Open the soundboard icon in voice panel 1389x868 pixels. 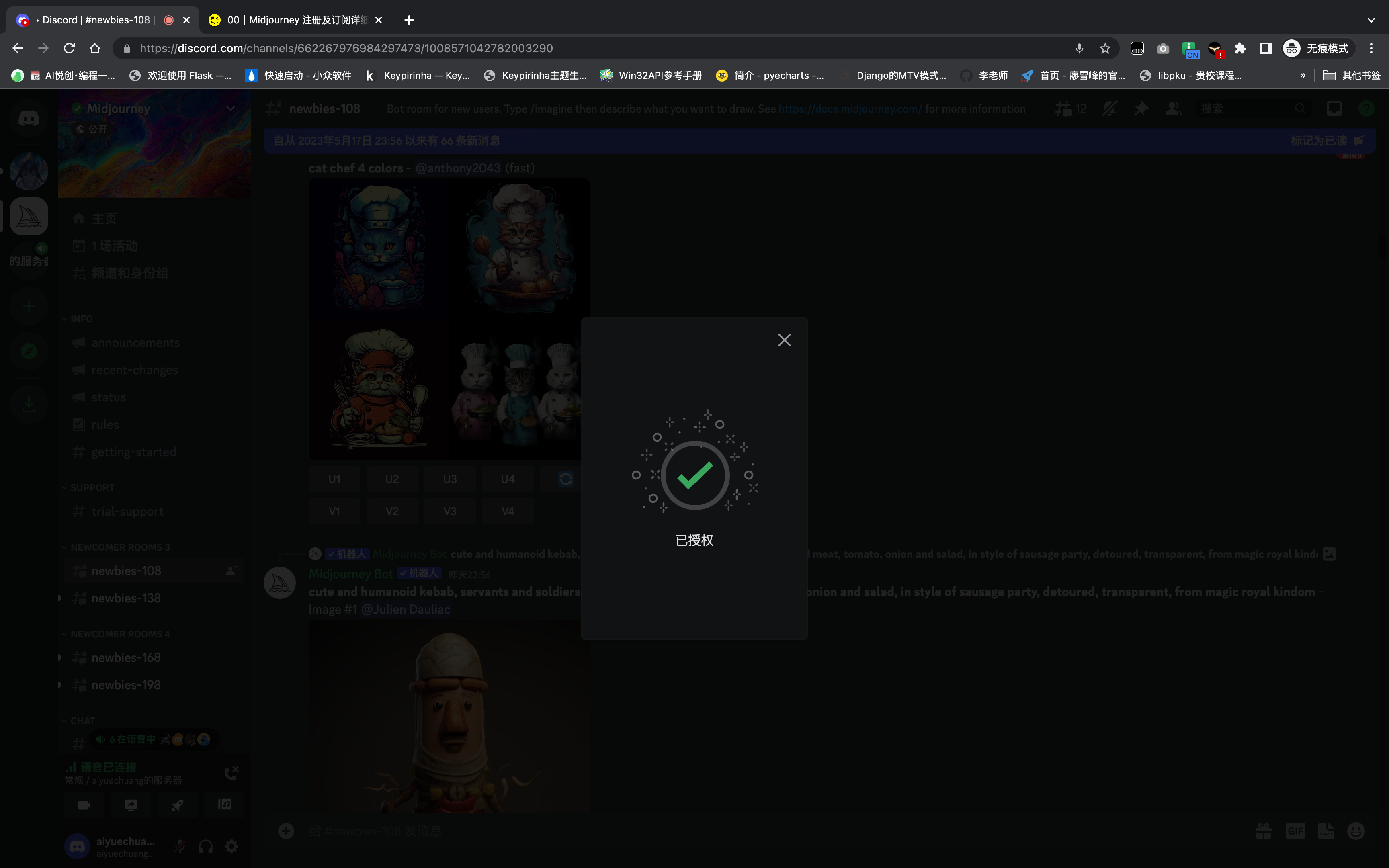tap(224, 805)
